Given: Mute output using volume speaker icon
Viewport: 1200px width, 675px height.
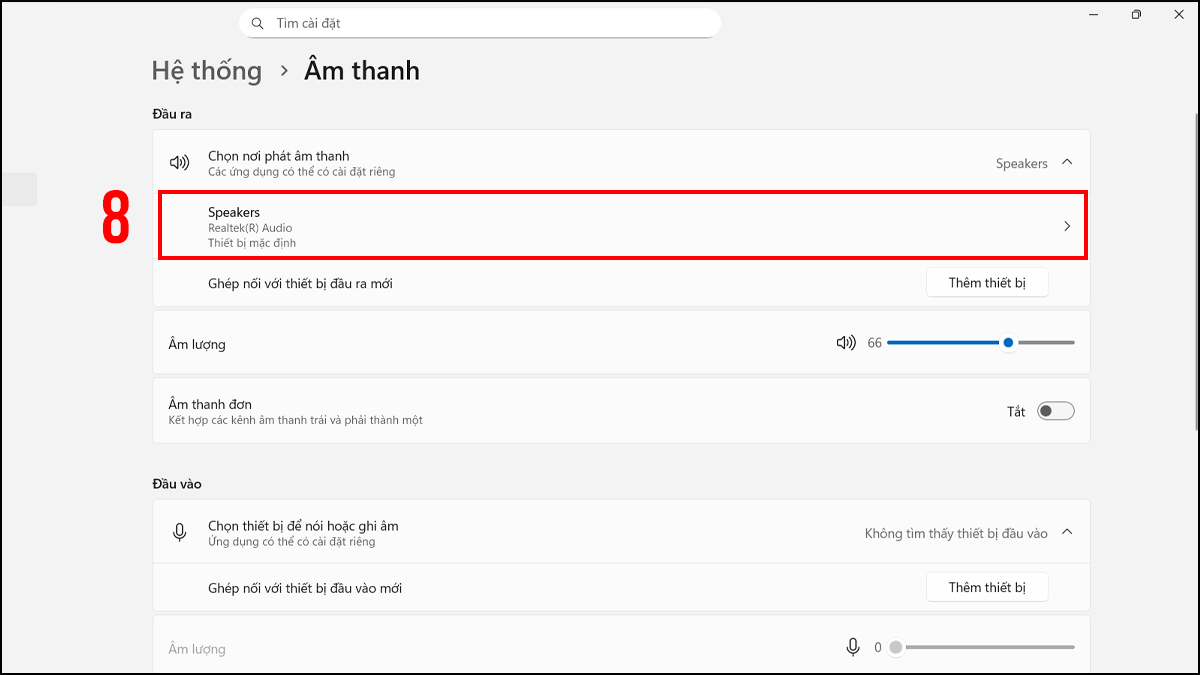Looking at the screenshot, I should (846, 343).
